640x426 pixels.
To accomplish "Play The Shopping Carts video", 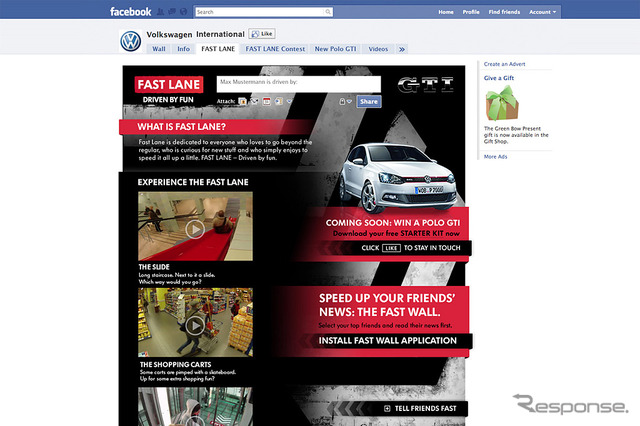I will pos(195,325).
